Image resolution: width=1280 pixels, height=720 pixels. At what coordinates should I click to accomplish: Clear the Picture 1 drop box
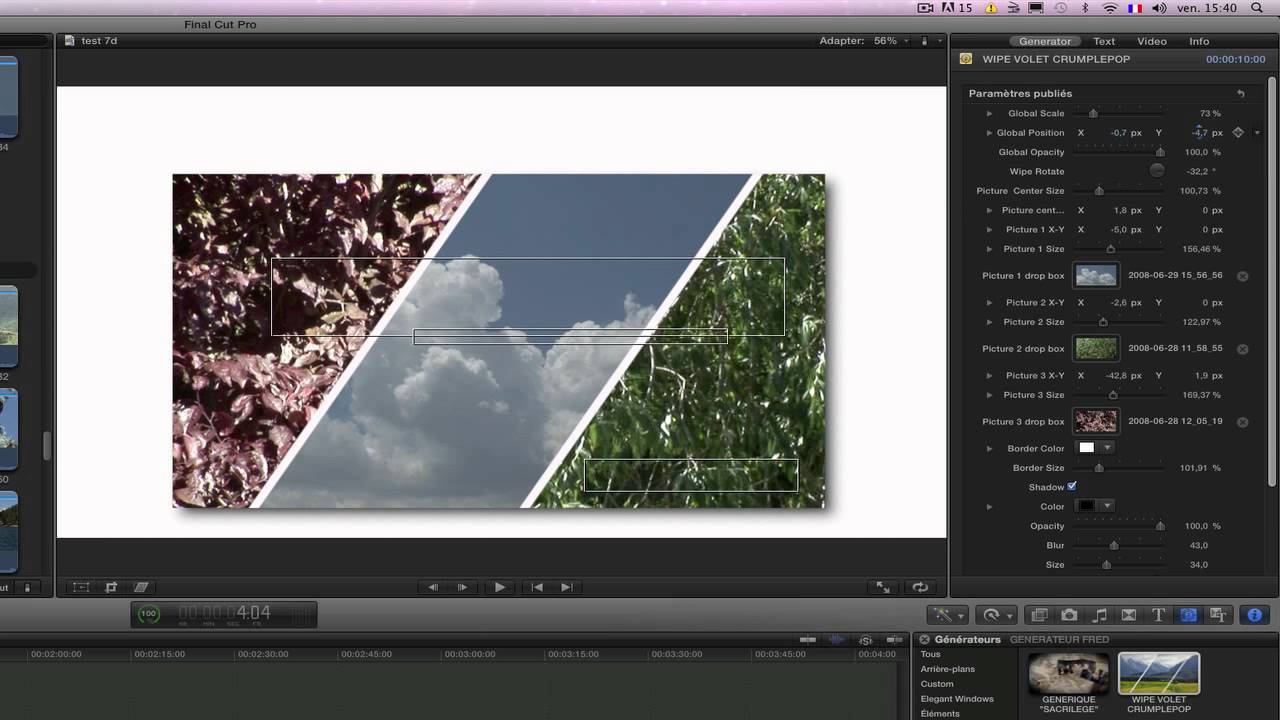click(x=1243, y=276)
